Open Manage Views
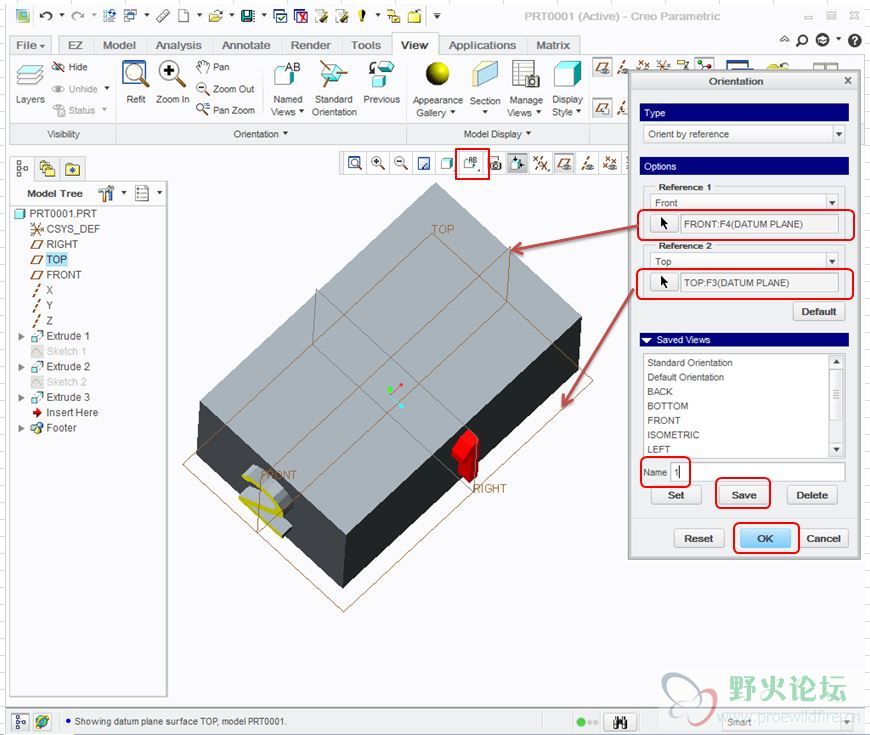 [525, 89]
